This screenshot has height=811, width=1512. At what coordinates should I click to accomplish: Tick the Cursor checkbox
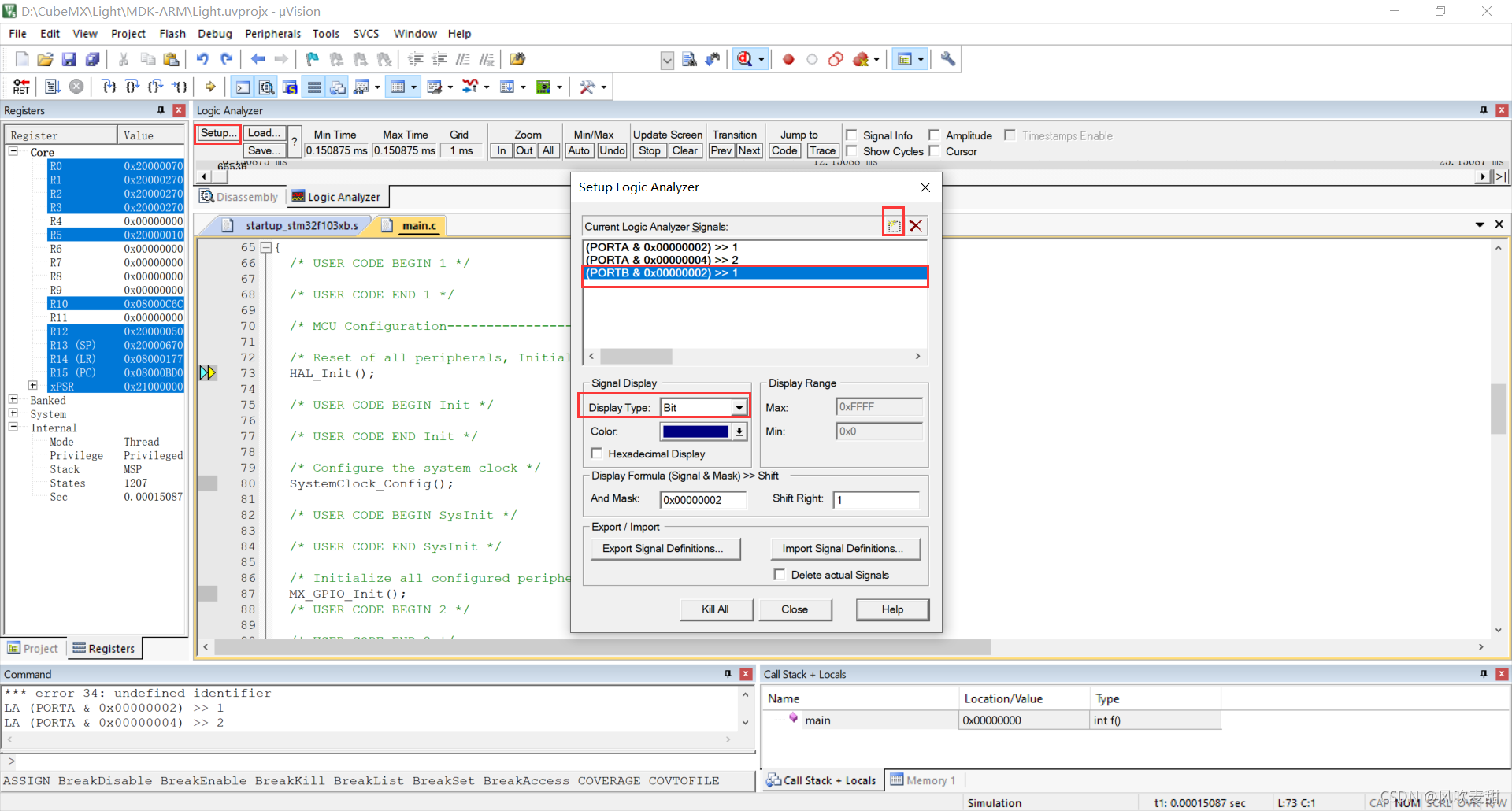pos(934,151)
